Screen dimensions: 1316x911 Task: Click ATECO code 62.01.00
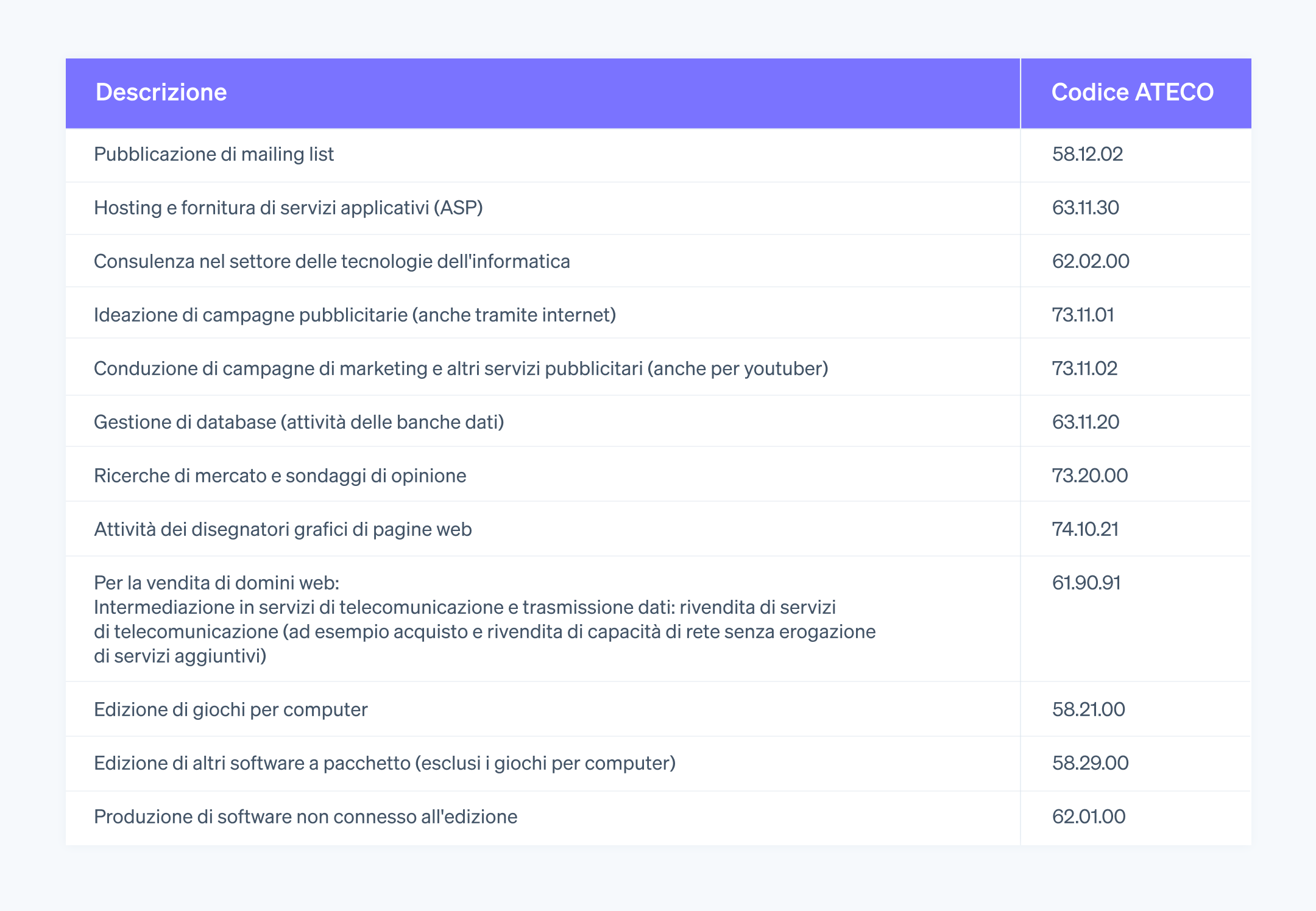point(1088,817)
